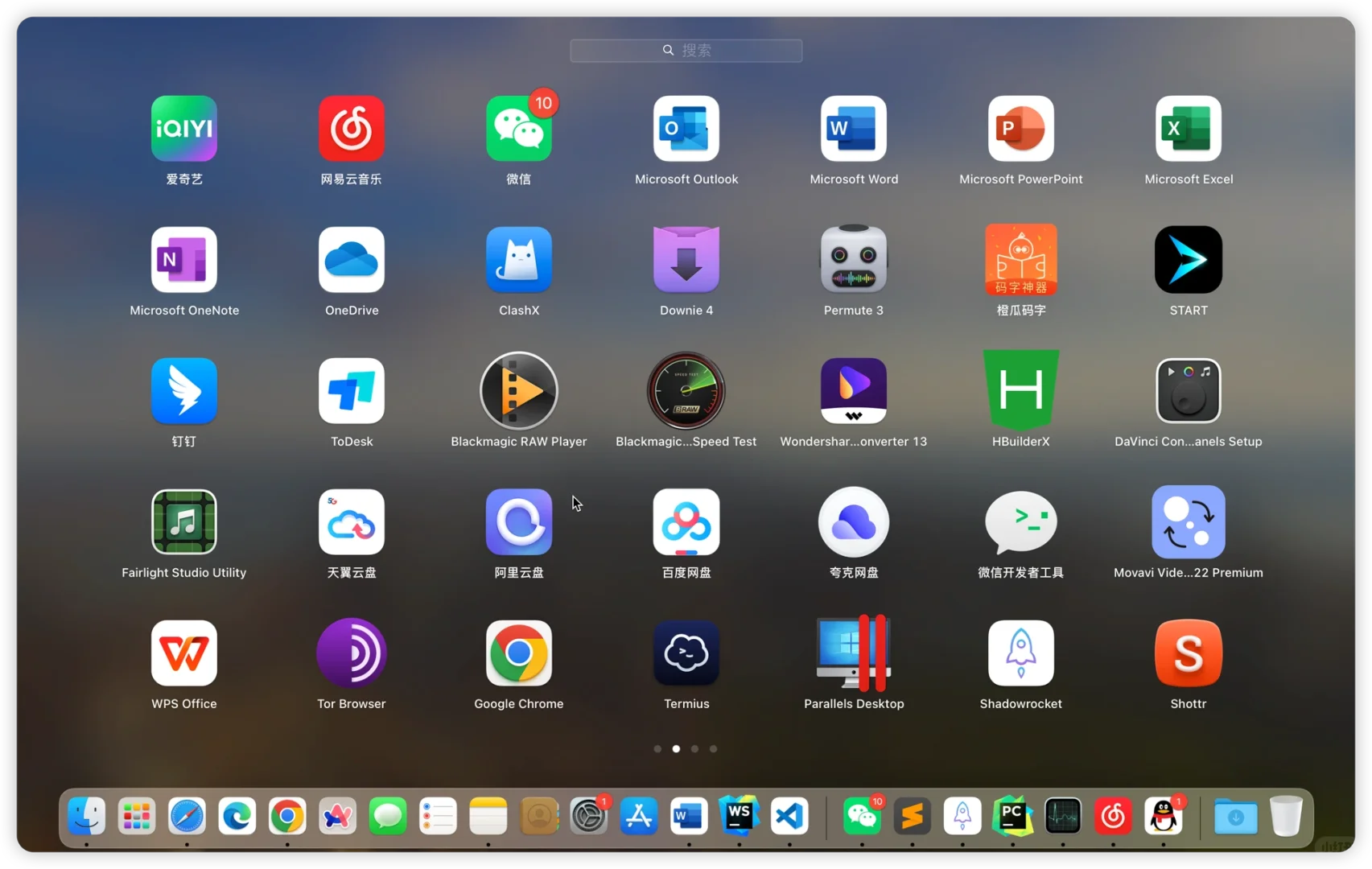Viewport: 1372px width, 869px height.
Task: Launch Microsoft Edge from the Dock
Action: click(x=237, y=817)
